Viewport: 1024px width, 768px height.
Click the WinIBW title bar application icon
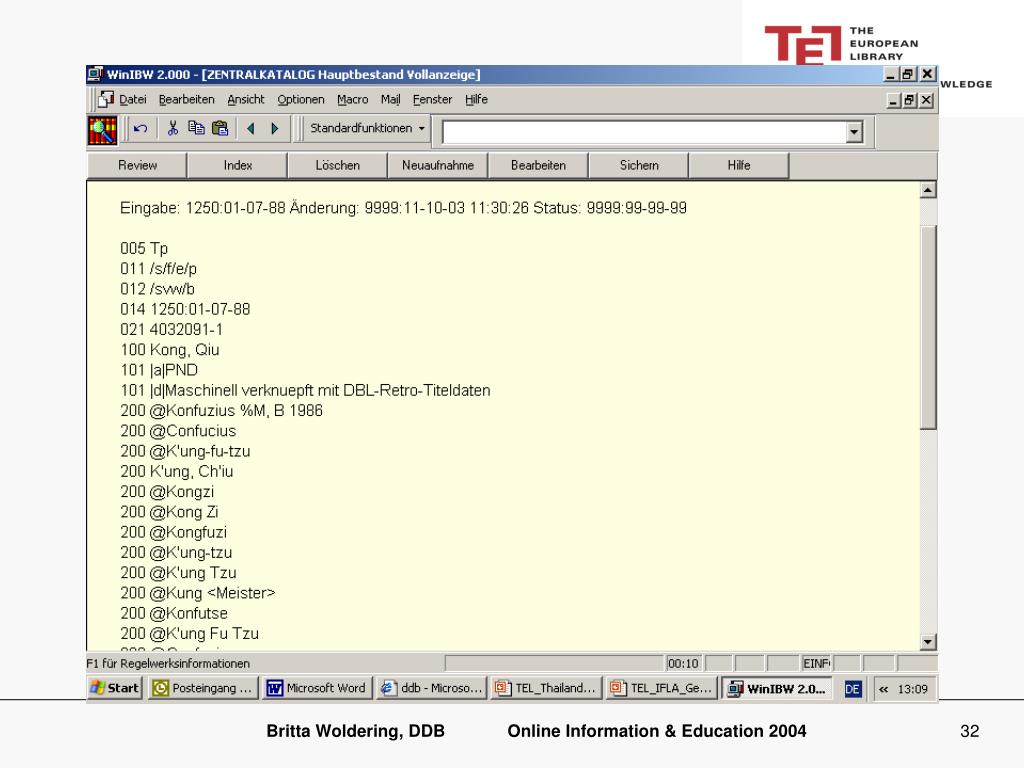pyautogui.click(x=95, y=74)
